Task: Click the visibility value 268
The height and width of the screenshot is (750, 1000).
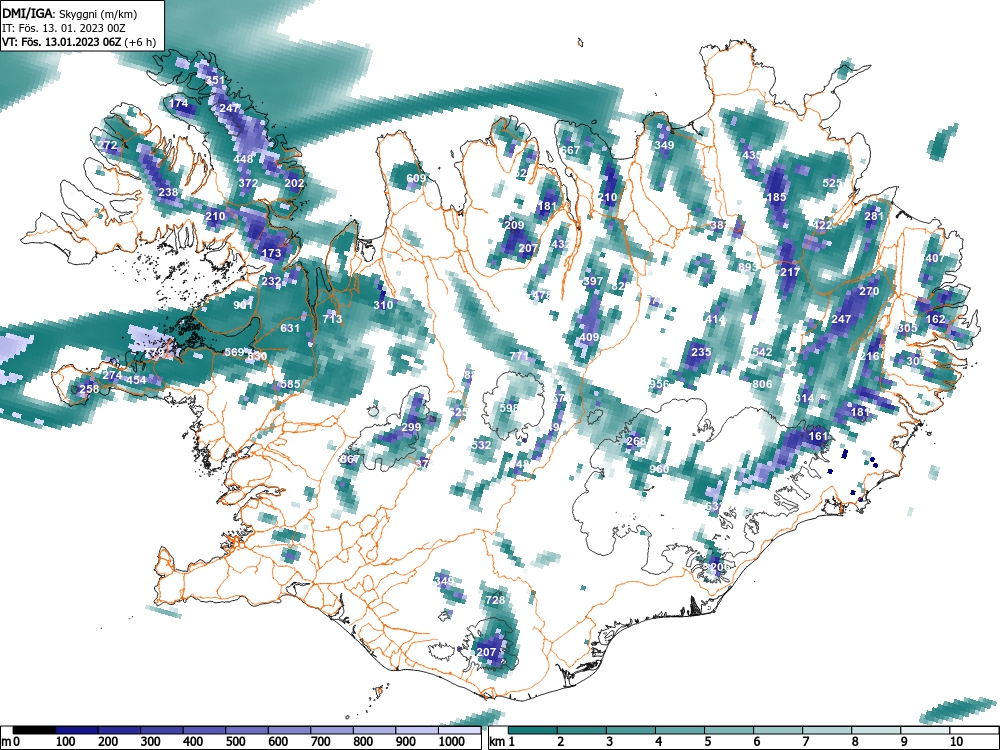Action: (x=636, y=441)
